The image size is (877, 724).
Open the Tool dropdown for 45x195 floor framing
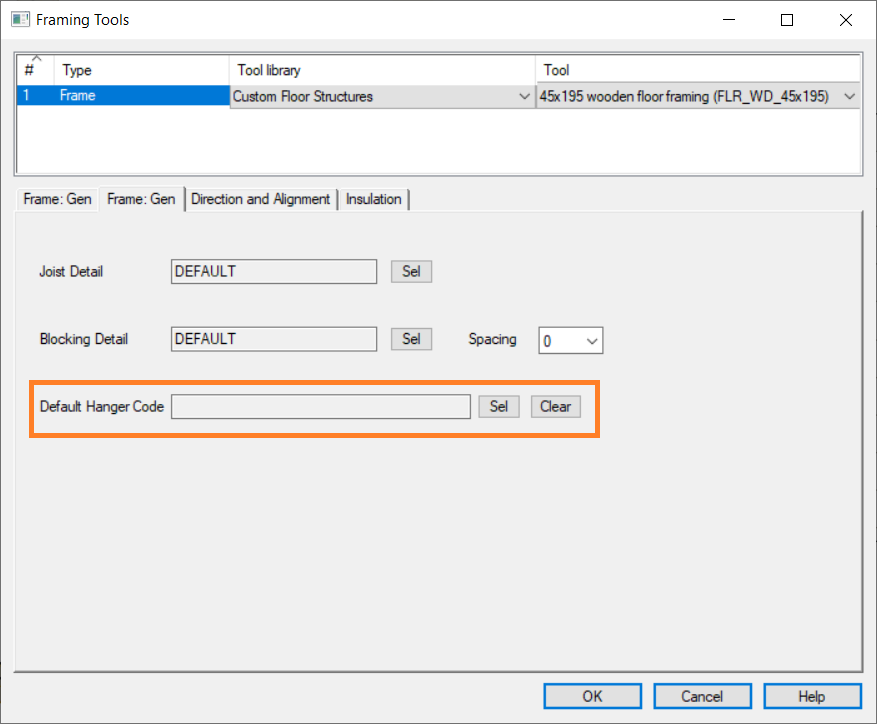(849, 97)
